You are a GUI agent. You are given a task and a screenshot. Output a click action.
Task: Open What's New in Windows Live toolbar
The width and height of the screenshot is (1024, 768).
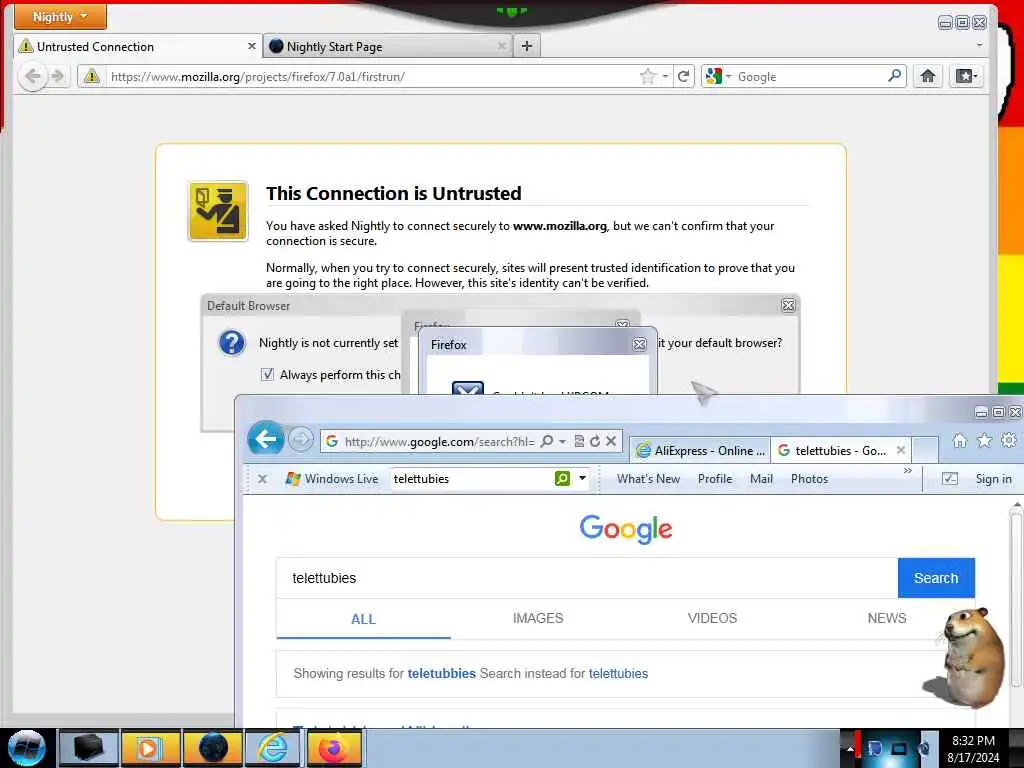648,479
